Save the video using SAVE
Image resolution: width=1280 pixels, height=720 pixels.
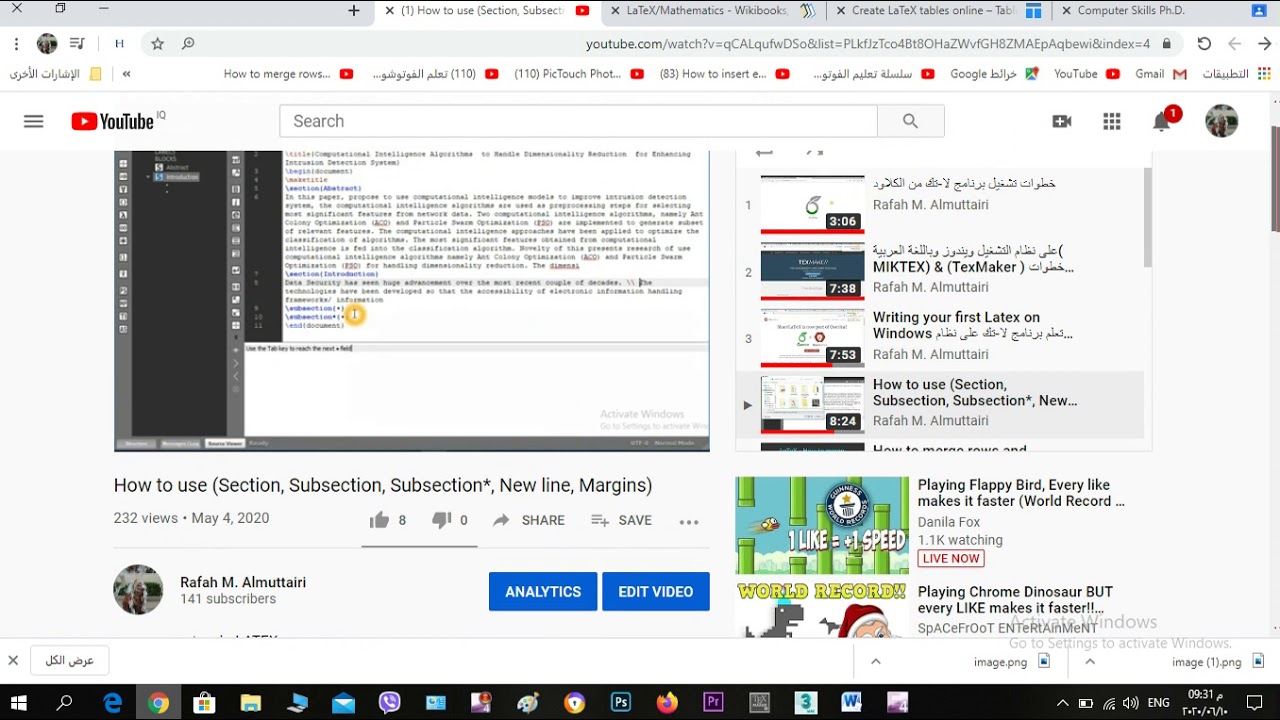[x=621, y=520]
